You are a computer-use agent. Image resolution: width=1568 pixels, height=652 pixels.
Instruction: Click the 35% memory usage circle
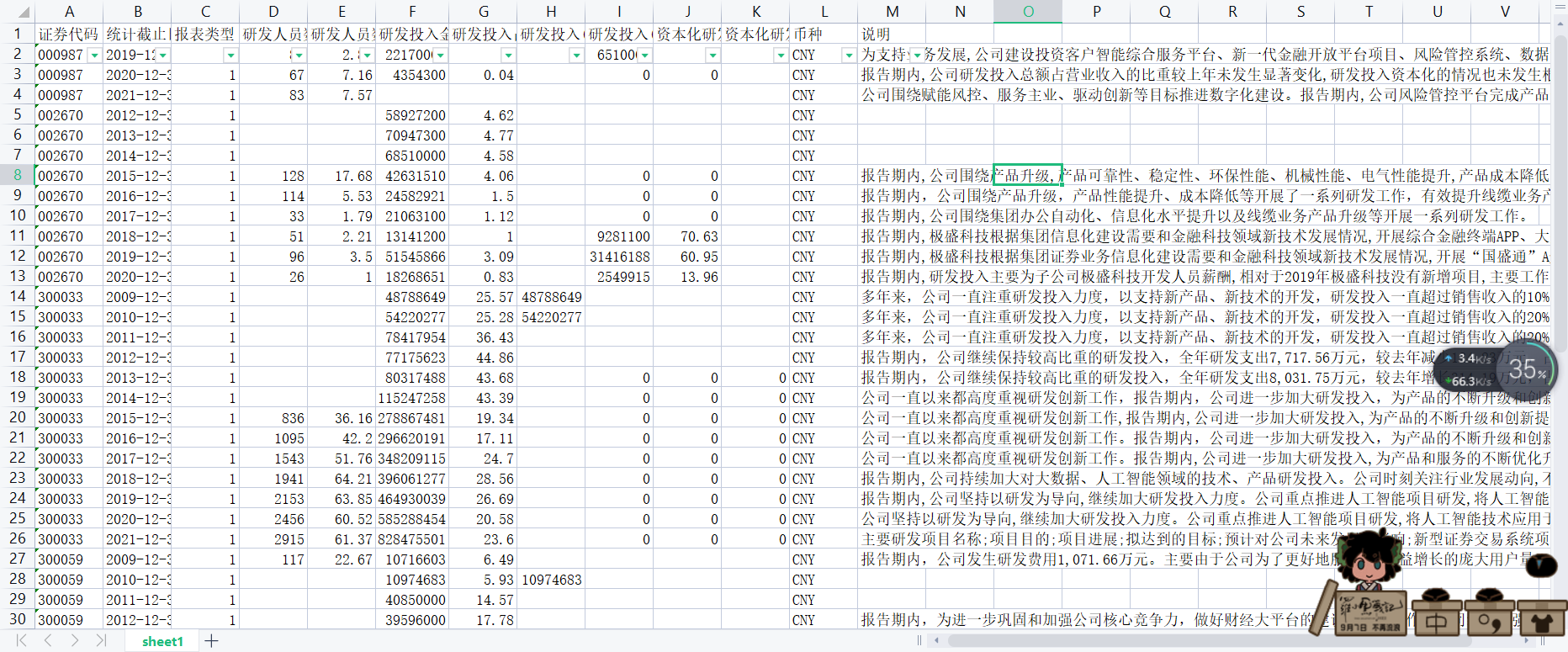(x=1526, y=369)
